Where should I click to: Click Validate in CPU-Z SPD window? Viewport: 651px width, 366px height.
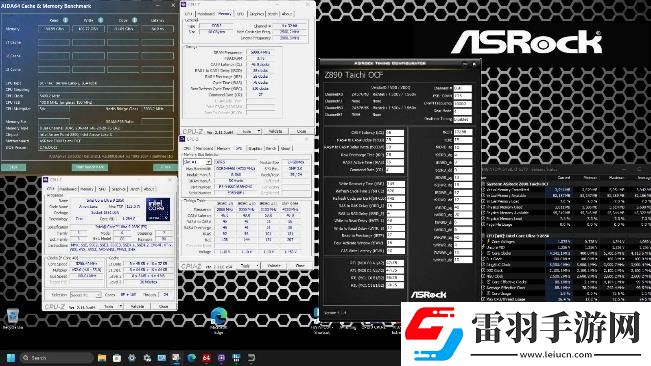coord(274,266)
